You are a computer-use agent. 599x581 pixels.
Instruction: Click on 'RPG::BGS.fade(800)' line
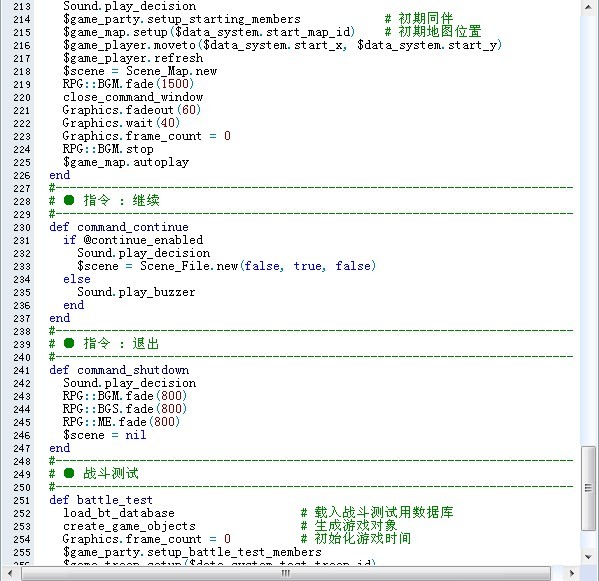click(x=125, y=409)
